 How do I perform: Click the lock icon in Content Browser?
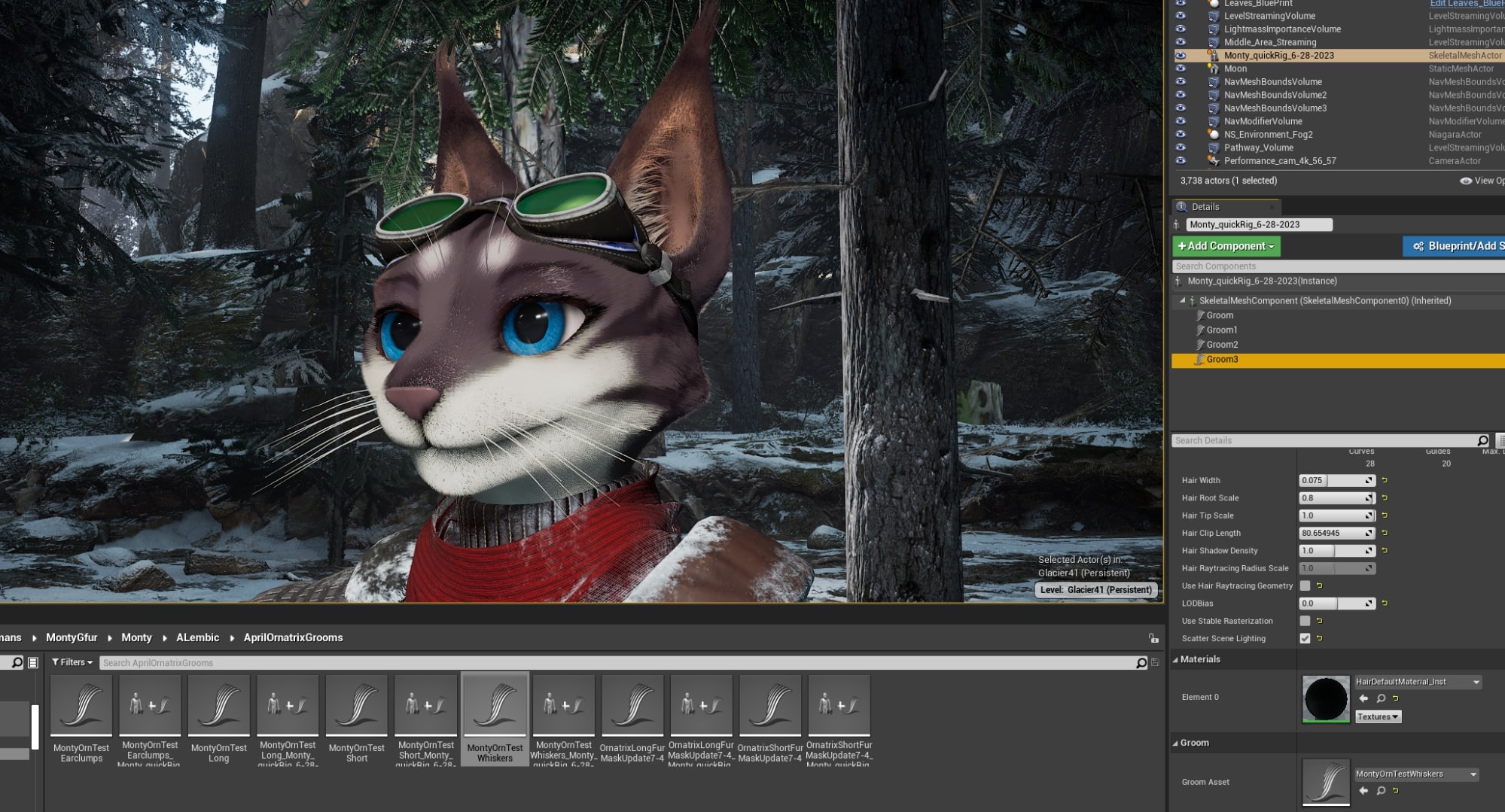1153,638
